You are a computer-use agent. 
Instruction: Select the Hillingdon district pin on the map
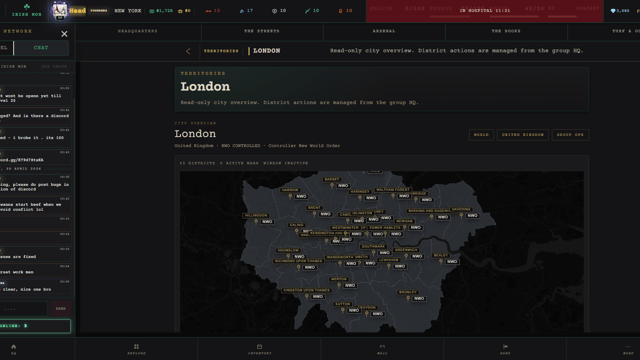[256, 222]
